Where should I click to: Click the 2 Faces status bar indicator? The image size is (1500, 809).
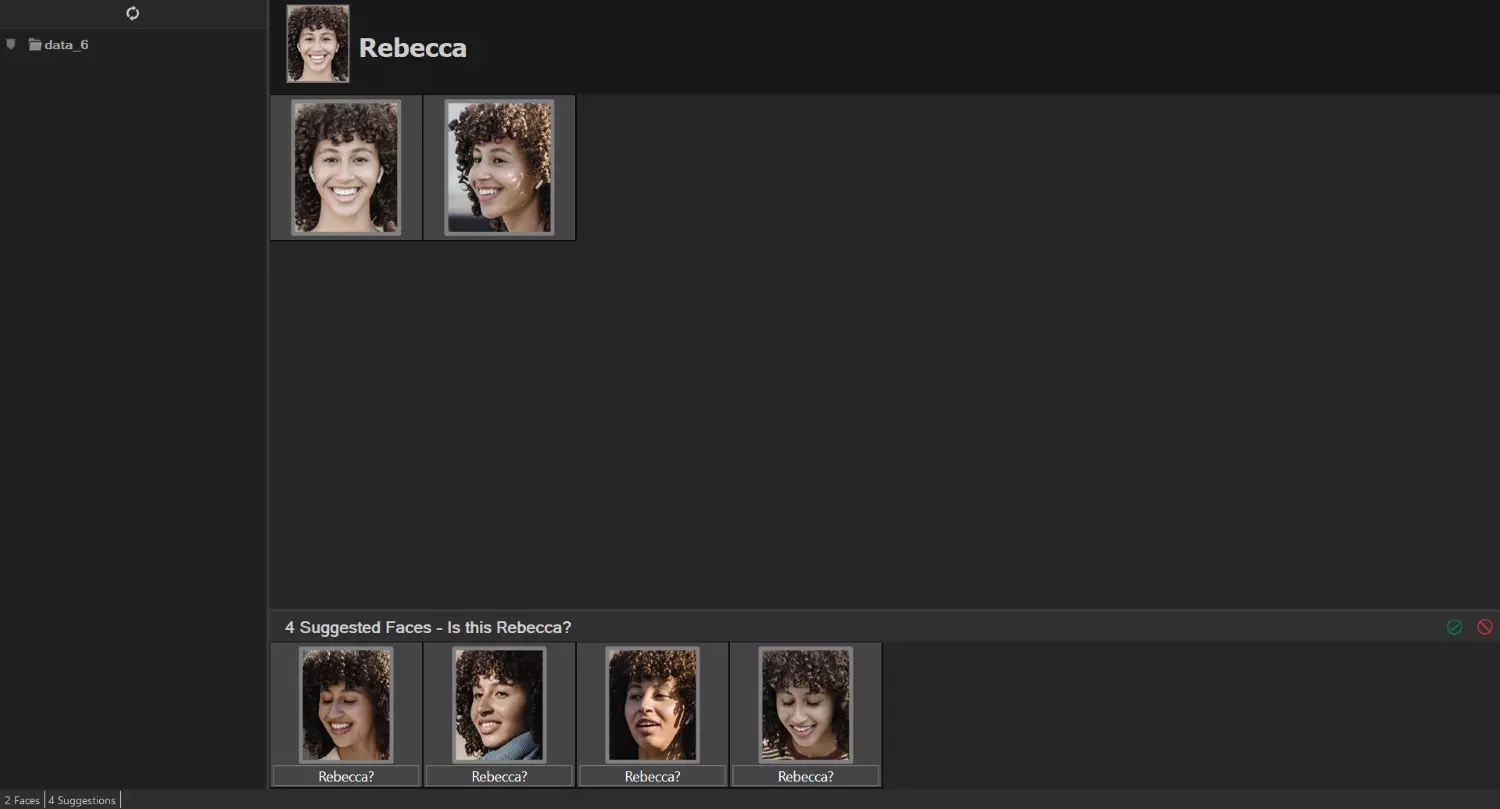point(22,799)
